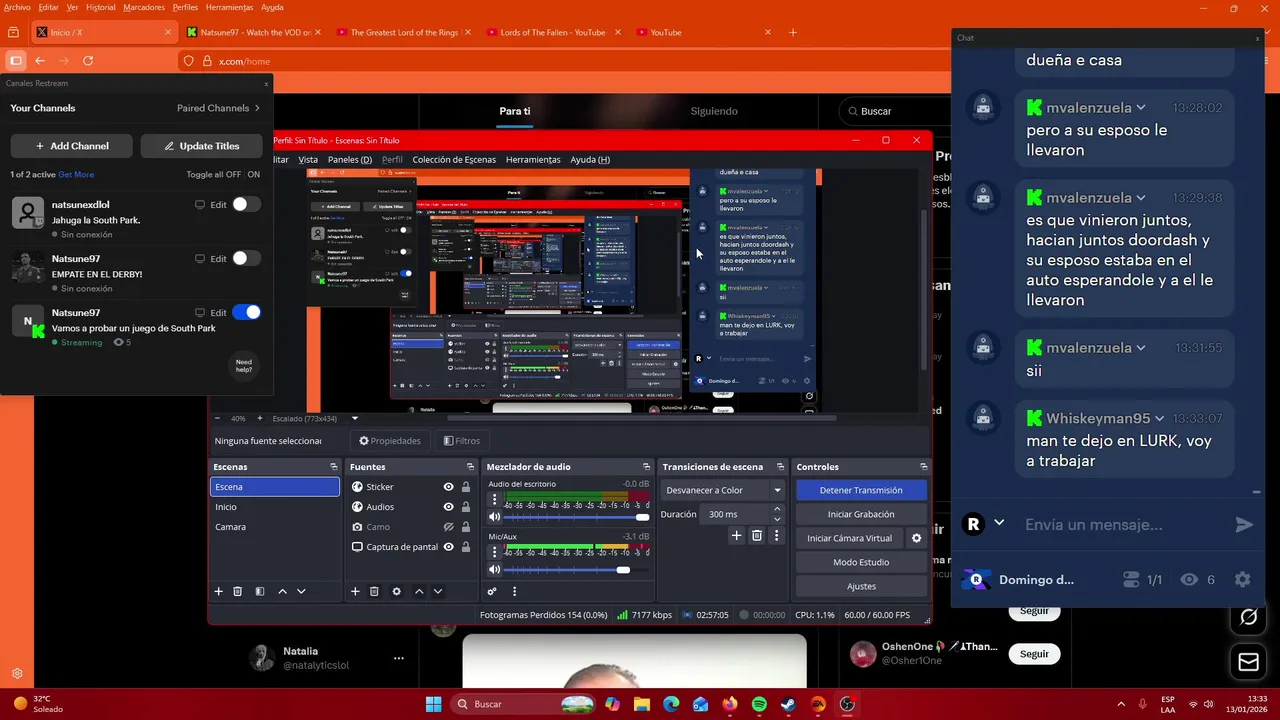Open scene filters icon in Escenas toolbar
The height and width of the screenshot is (720, 1280).
click(x=259, y=591)
